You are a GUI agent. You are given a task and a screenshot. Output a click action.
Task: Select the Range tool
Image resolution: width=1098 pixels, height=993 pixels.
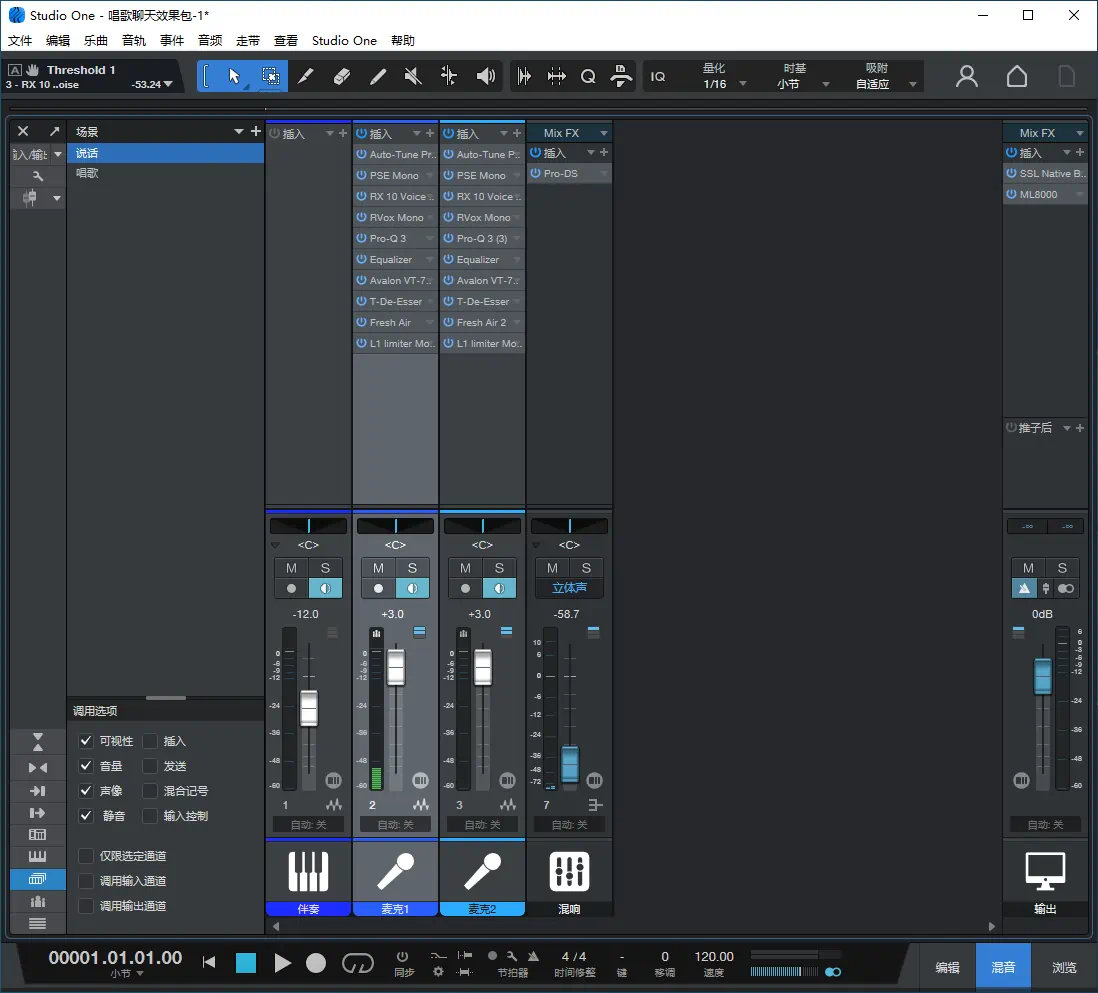(270, 76)
